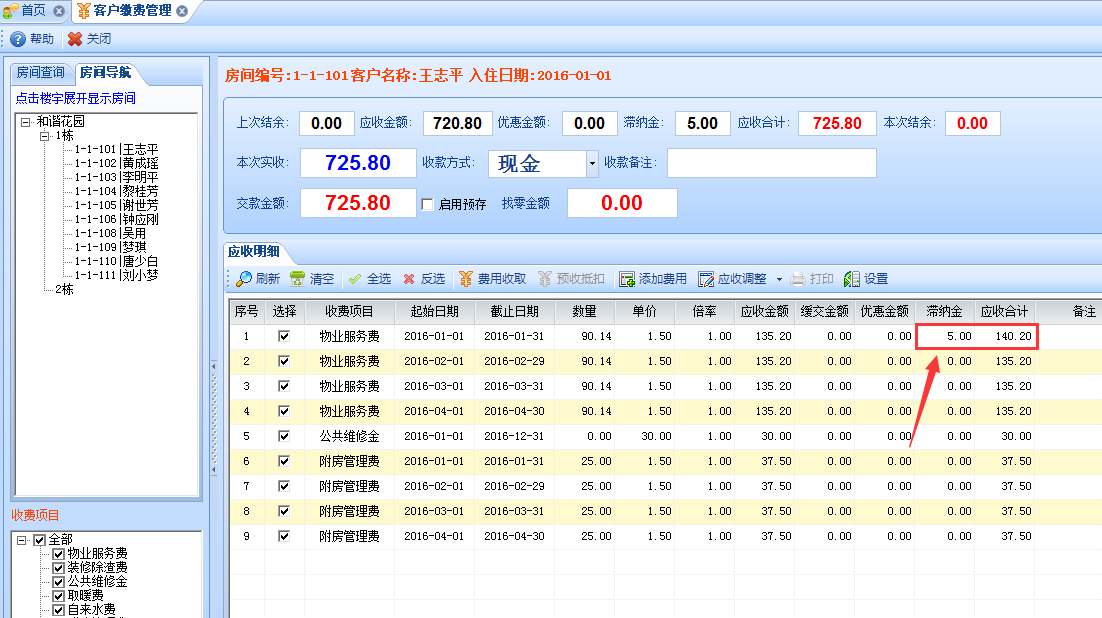Image resolution: width=1102 pixels, height=618 pixels.
Task: Uncheck the row 9 select checkbox
Action: [x=284, y=536]
